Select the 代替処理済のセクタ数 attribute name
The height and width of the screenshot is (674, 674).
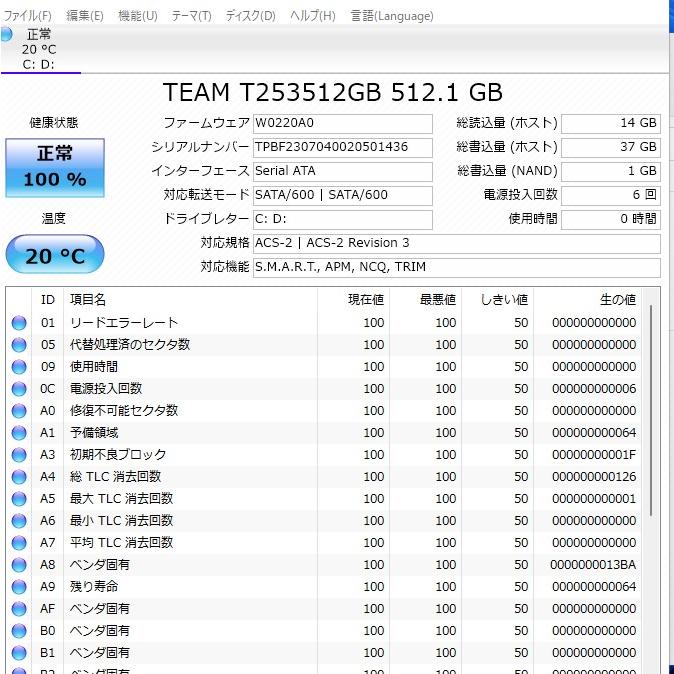coord(130,345)
